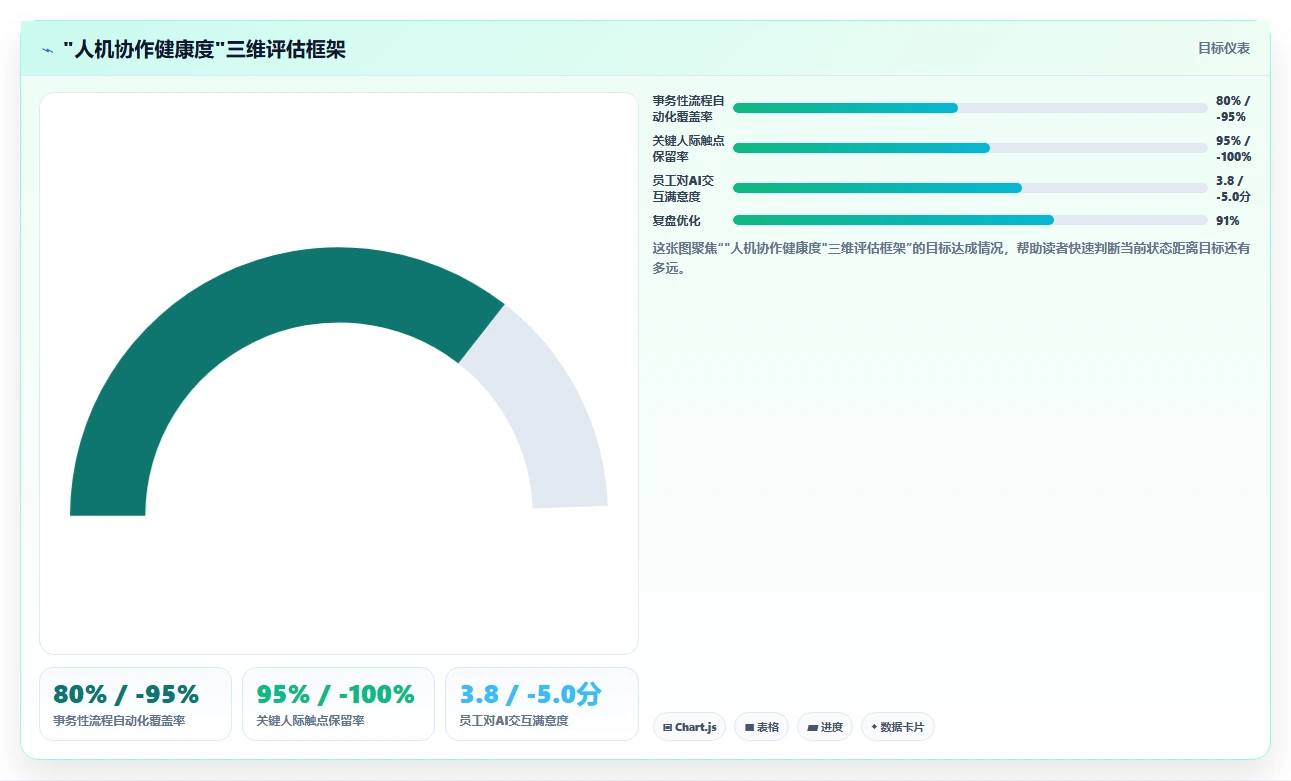The width and height of the screenshot is (1291, 781).
Task: Click the 事务性流程自动化覆盖率 progress label
Action: 689,109
